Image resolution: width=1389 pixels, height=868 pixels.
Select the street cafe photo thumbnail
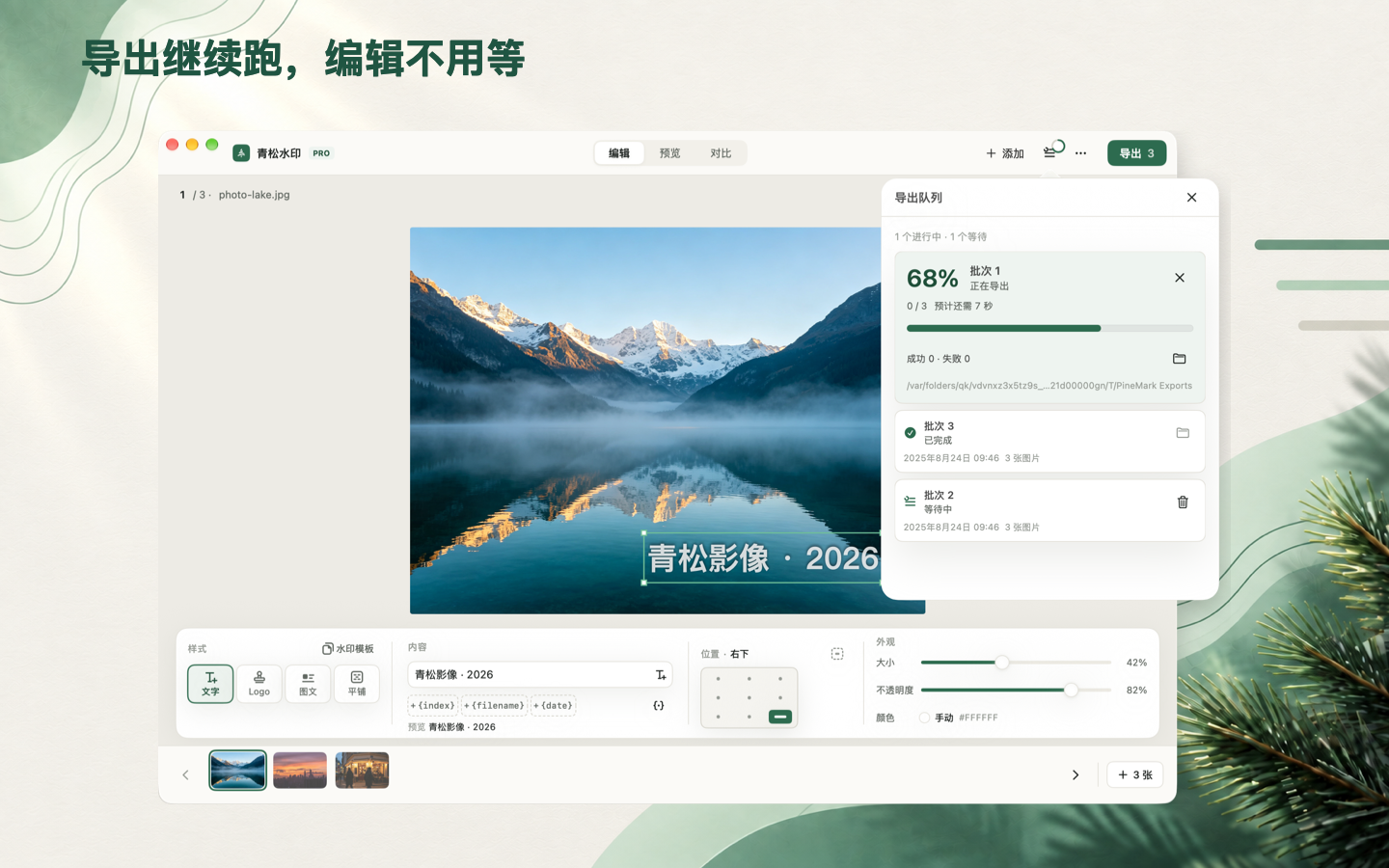tap(363, 771)
